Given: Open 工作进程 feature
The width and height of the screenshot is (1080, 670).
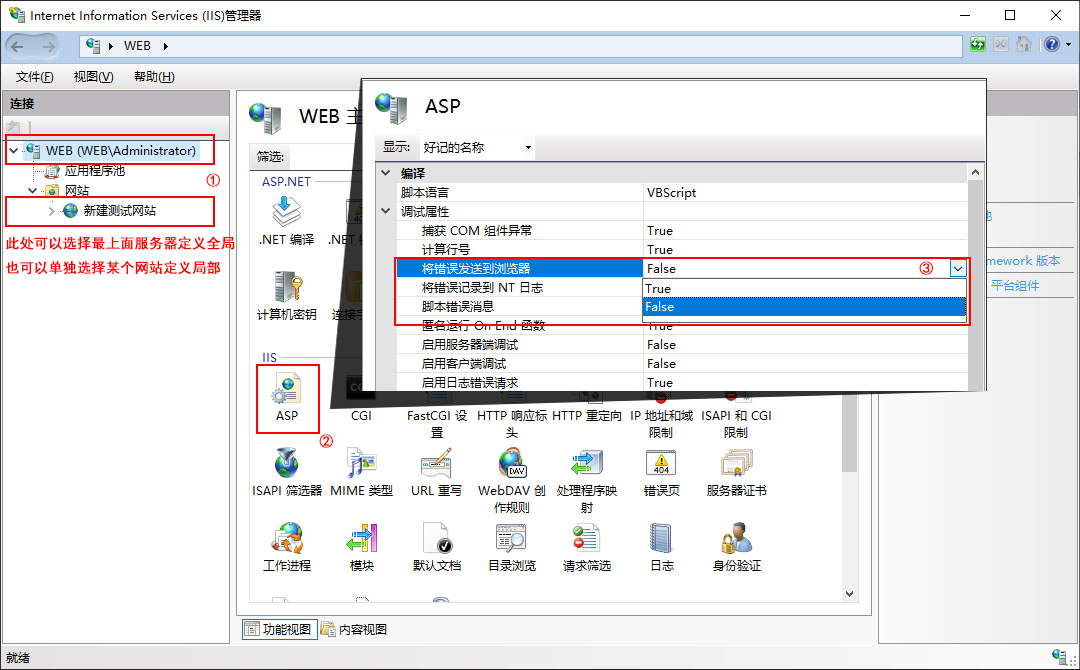Looking at the screenshot, I should pyautogui.click(x=287, y=547).
